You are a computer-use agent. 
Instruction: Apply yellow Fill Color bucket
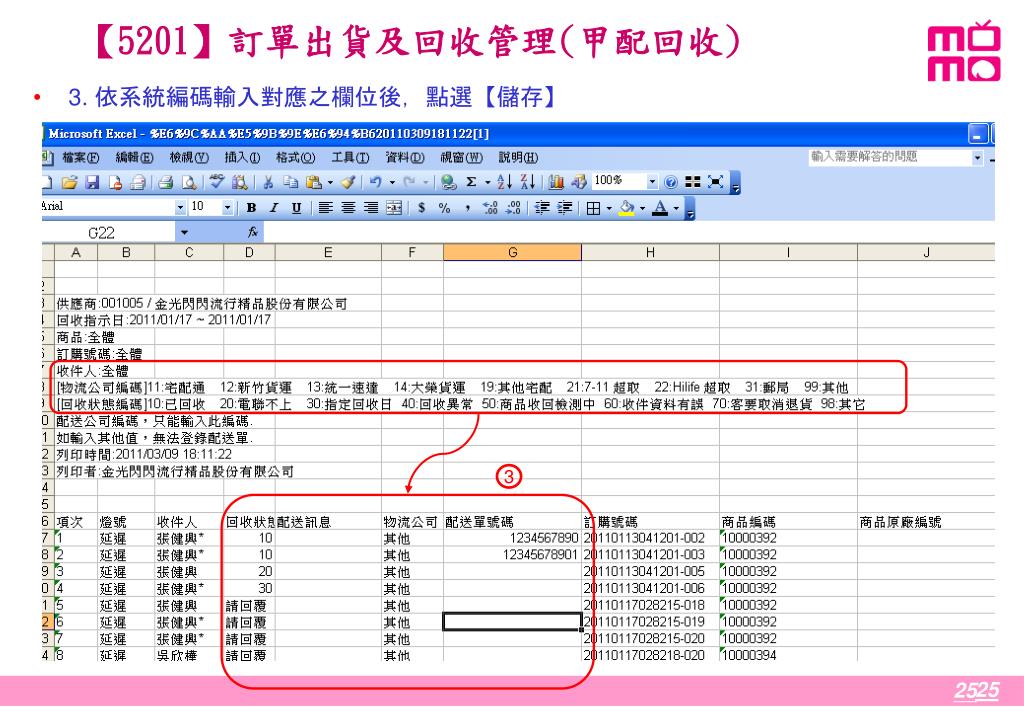626,208
